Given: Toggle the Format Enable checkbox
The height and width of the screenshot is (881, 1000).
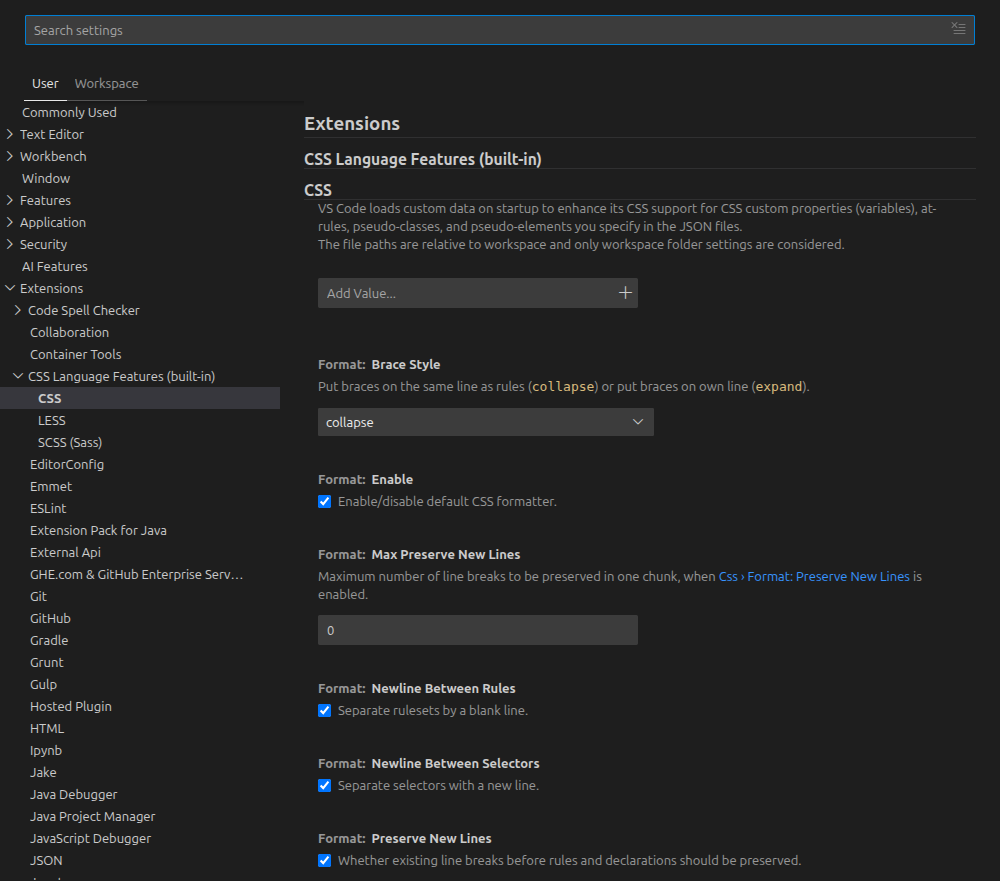Looking at the screenshot, I should (x=325, y=501).
